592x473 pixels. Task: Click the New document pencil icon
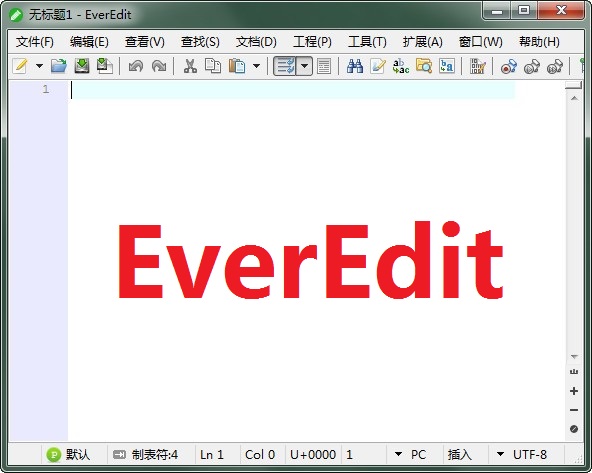pyautogui.click(x=20, y=66)
